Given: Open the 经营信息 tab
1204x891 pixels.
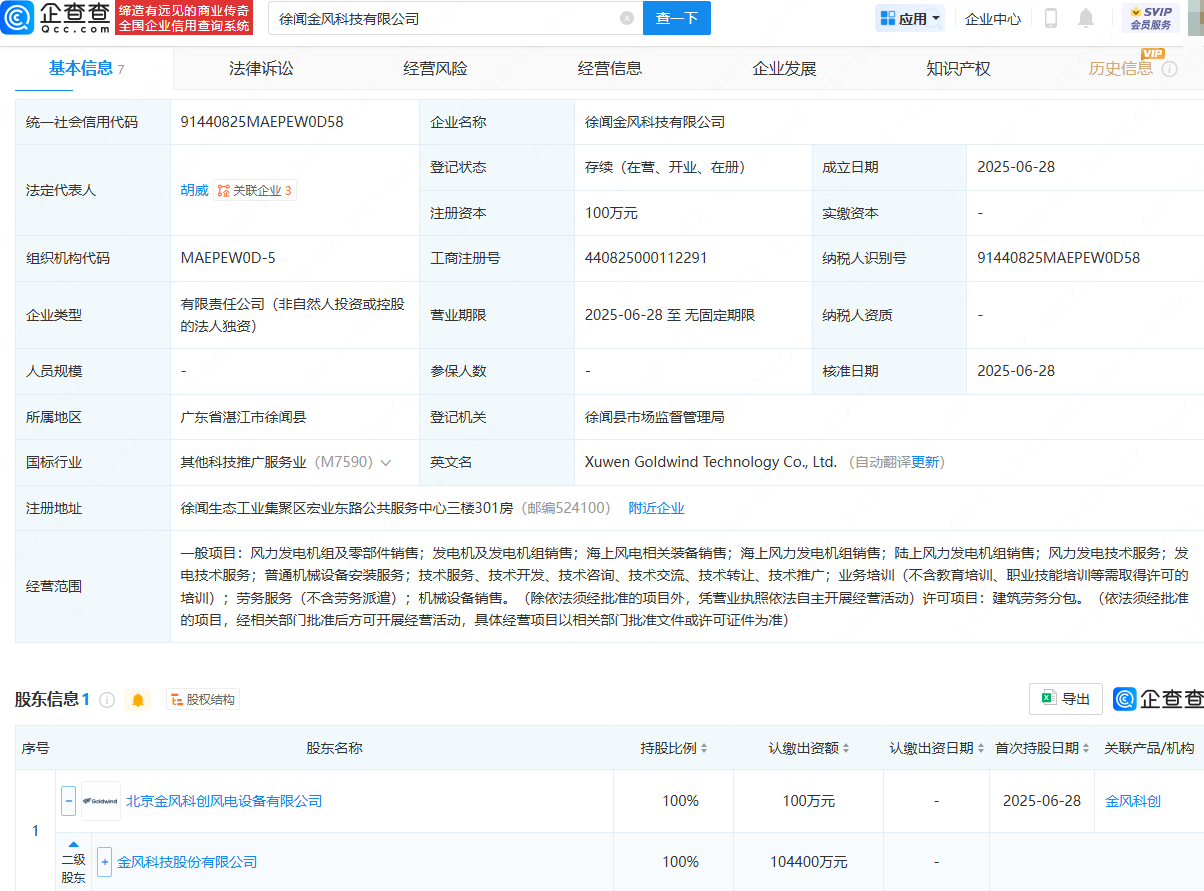Looking at the screenshot, I should coord(610,68).
